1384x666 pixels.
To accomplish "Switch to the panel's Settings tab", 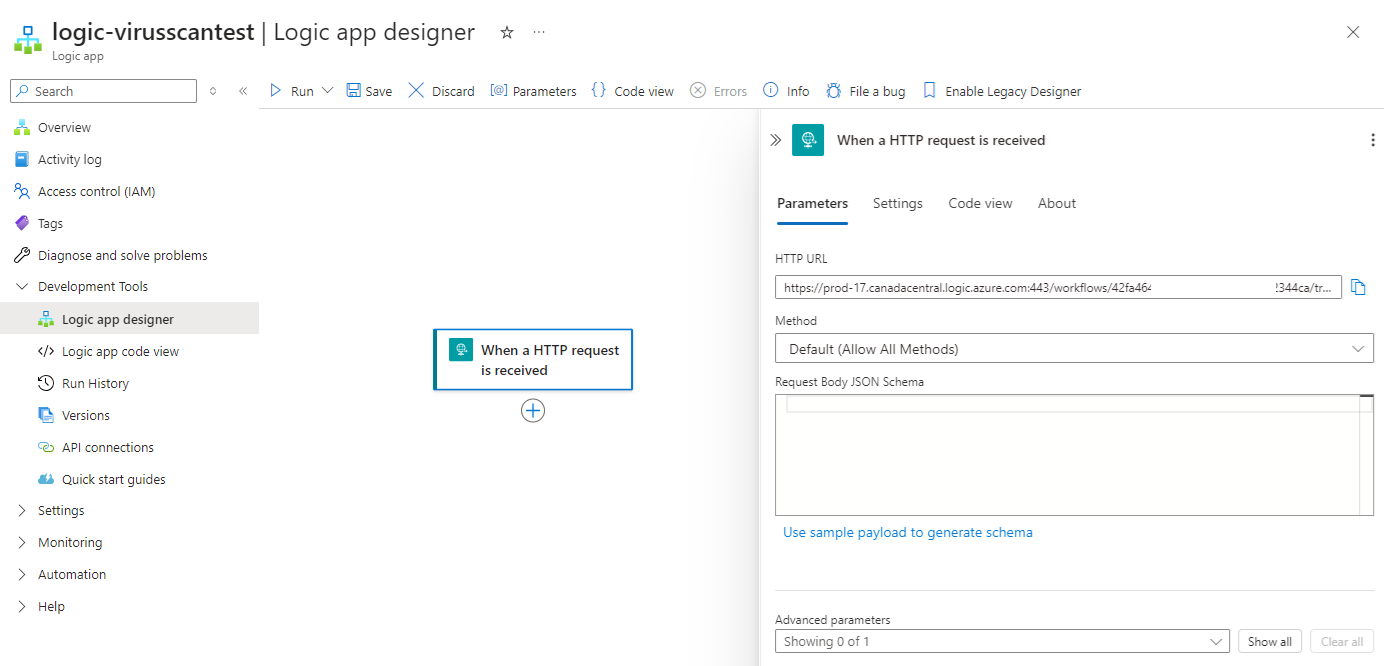I will (x=898, y=204).
